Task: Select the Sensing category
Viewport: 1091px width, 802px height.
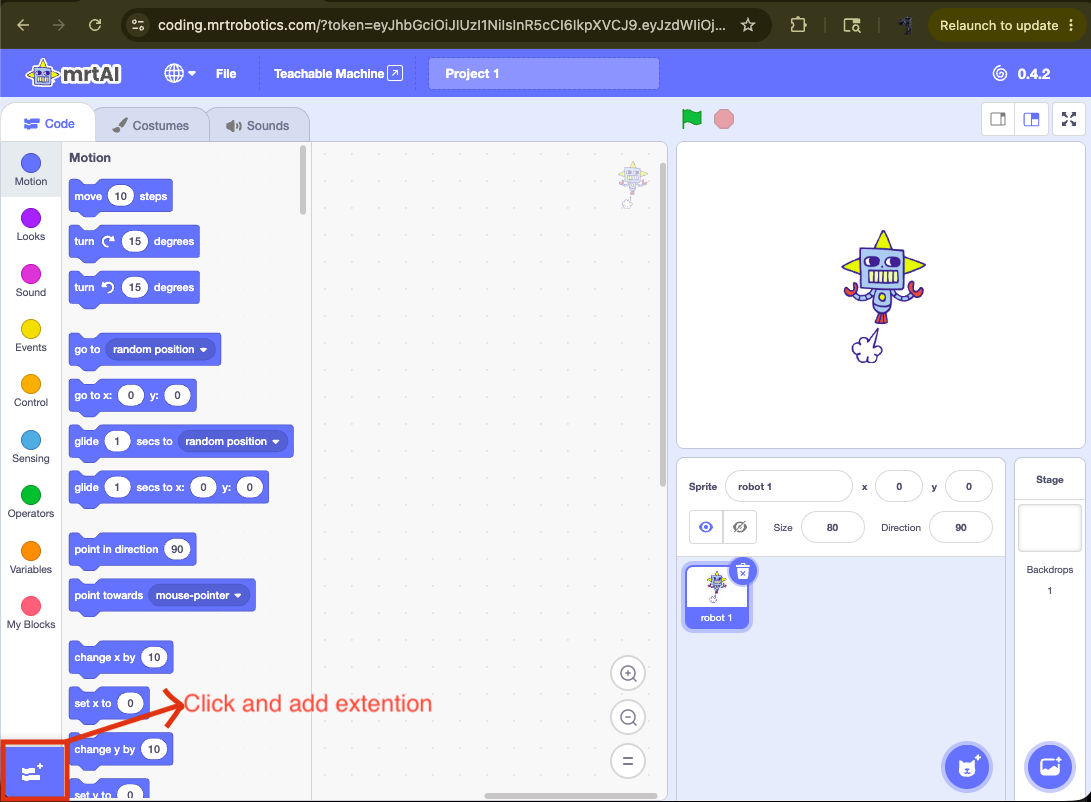Action: tap(31, 446)
